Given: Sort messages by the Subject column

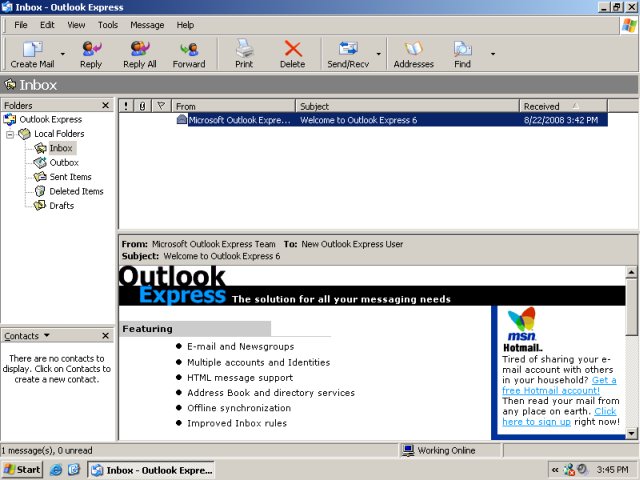Looking at the screenshot, I should [408, 106].
